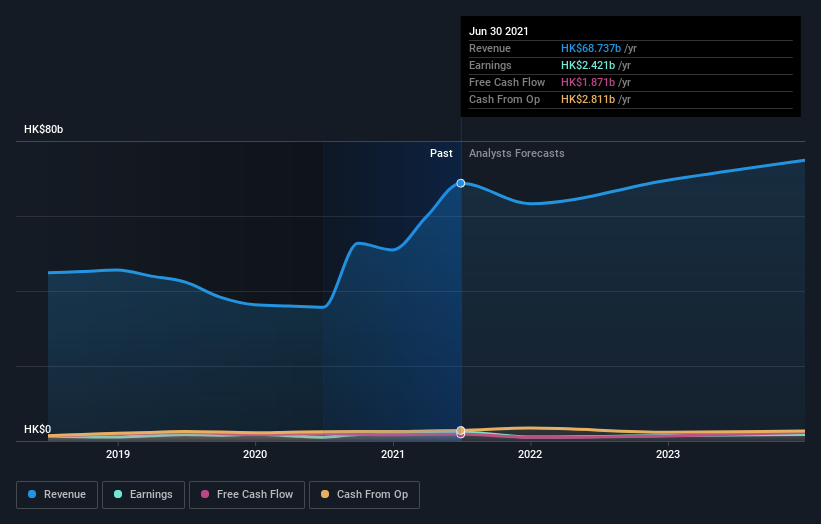Viewport: 821px width, 524px height.
Task: Toggle the Free Cash Flow legend series
Action: click(247, 495)
